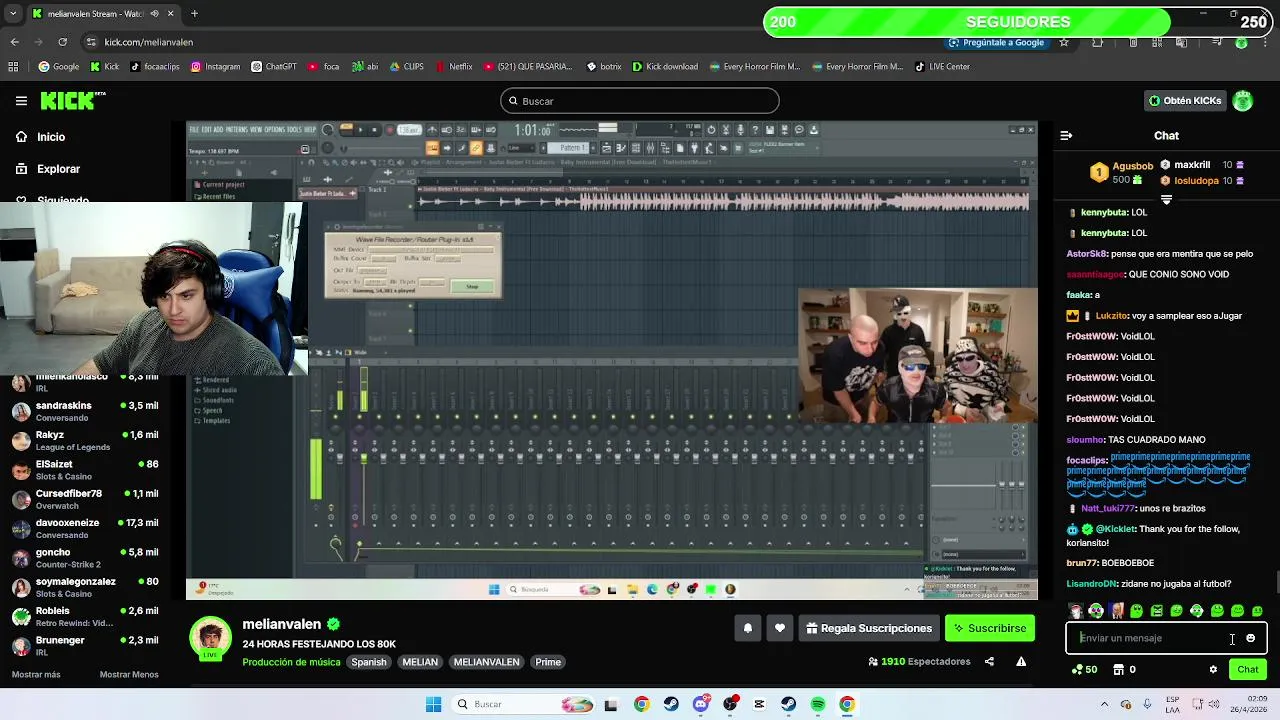Bookmark page with star icon

(x=1064, y=42)
